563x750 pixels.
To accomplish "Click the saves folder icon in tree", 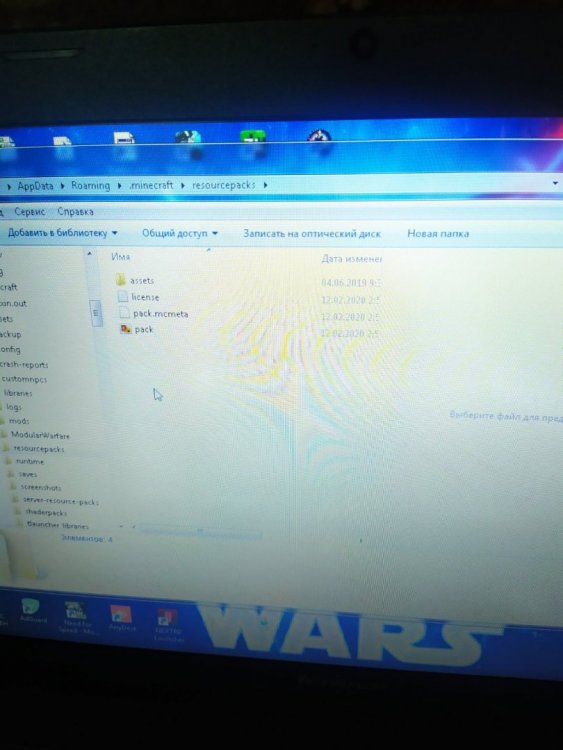I will [x=11, y=474].
